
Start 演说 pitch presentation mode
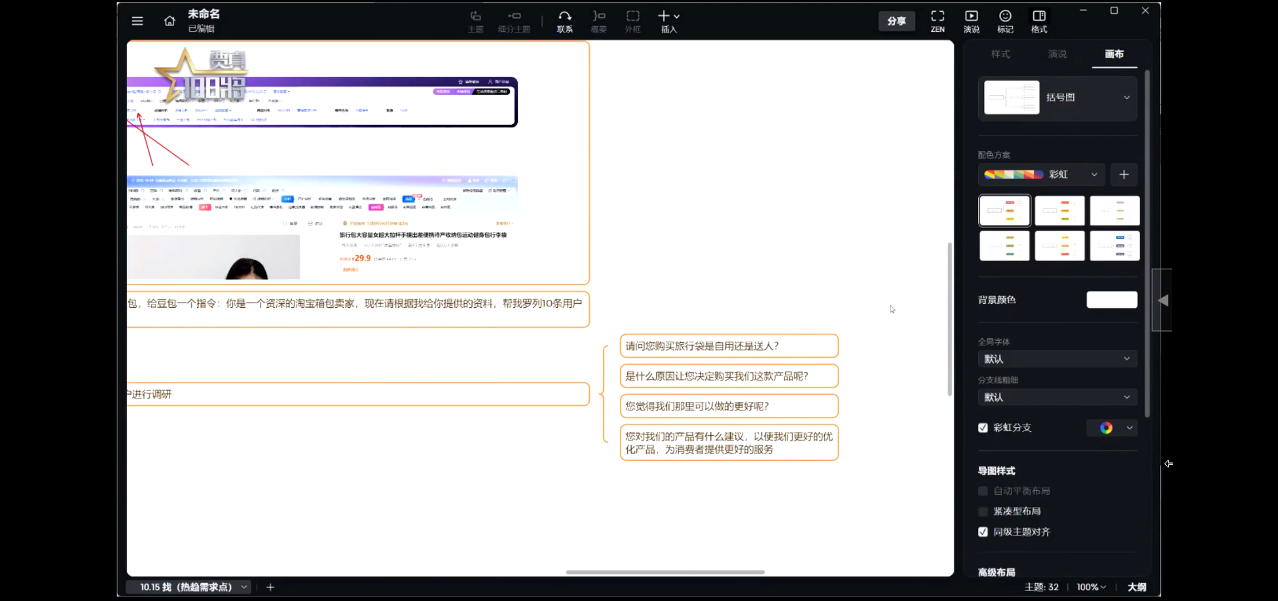coord(971,21)
